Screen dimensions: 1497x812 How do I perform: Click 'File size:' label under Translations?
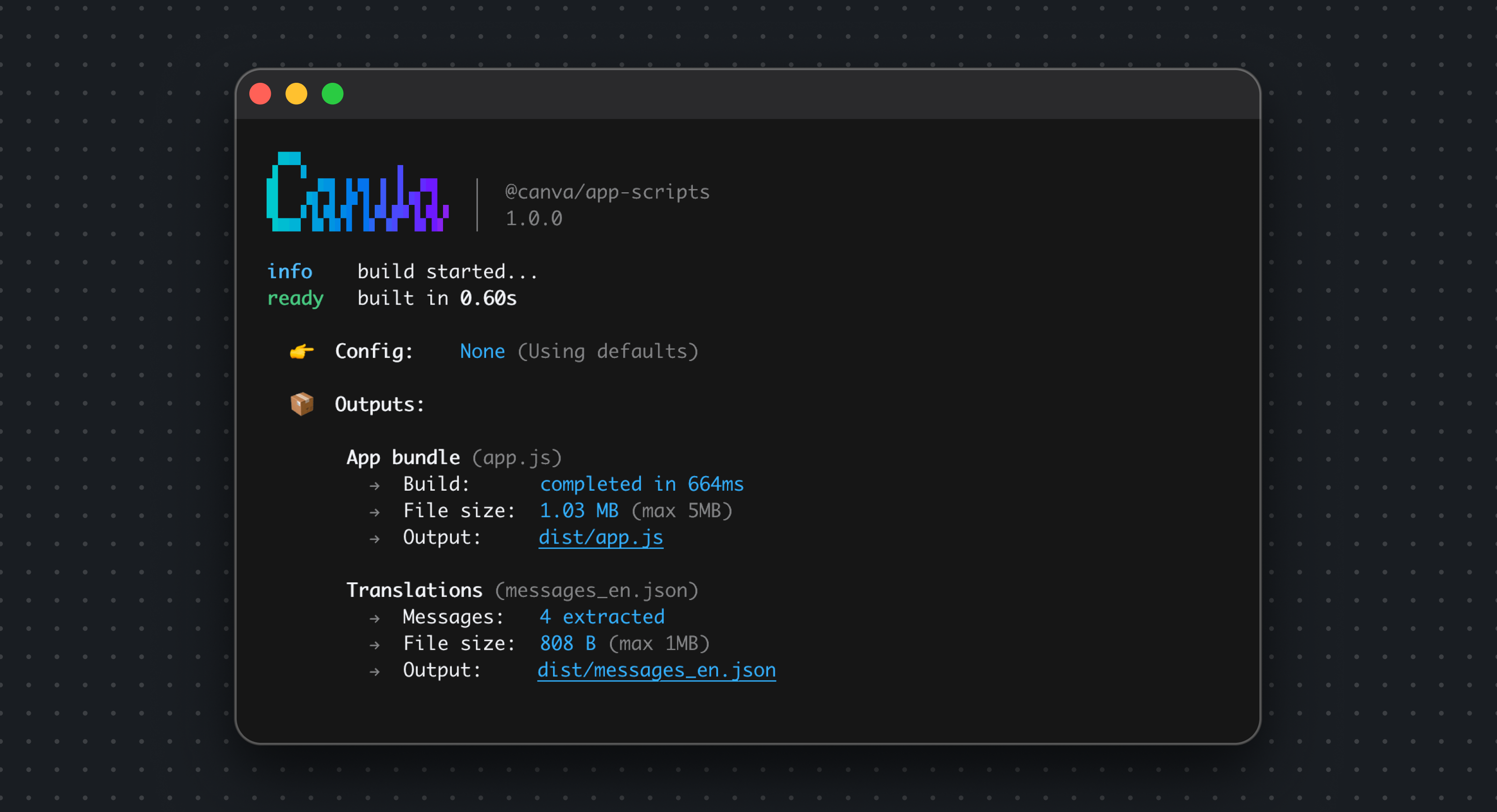point(459,644)
